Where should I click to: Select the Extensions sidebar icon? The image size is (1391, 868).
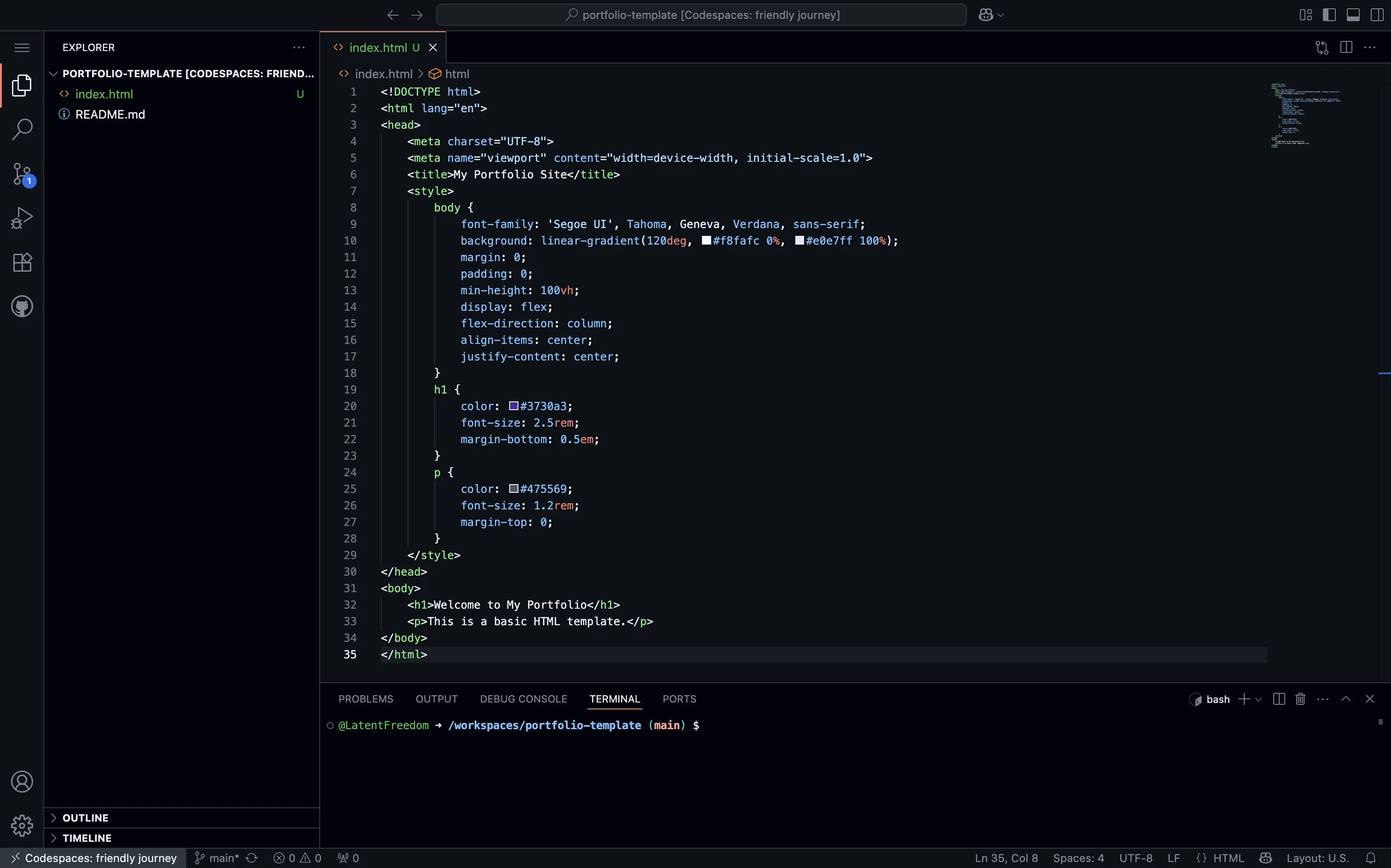point(22,262)
